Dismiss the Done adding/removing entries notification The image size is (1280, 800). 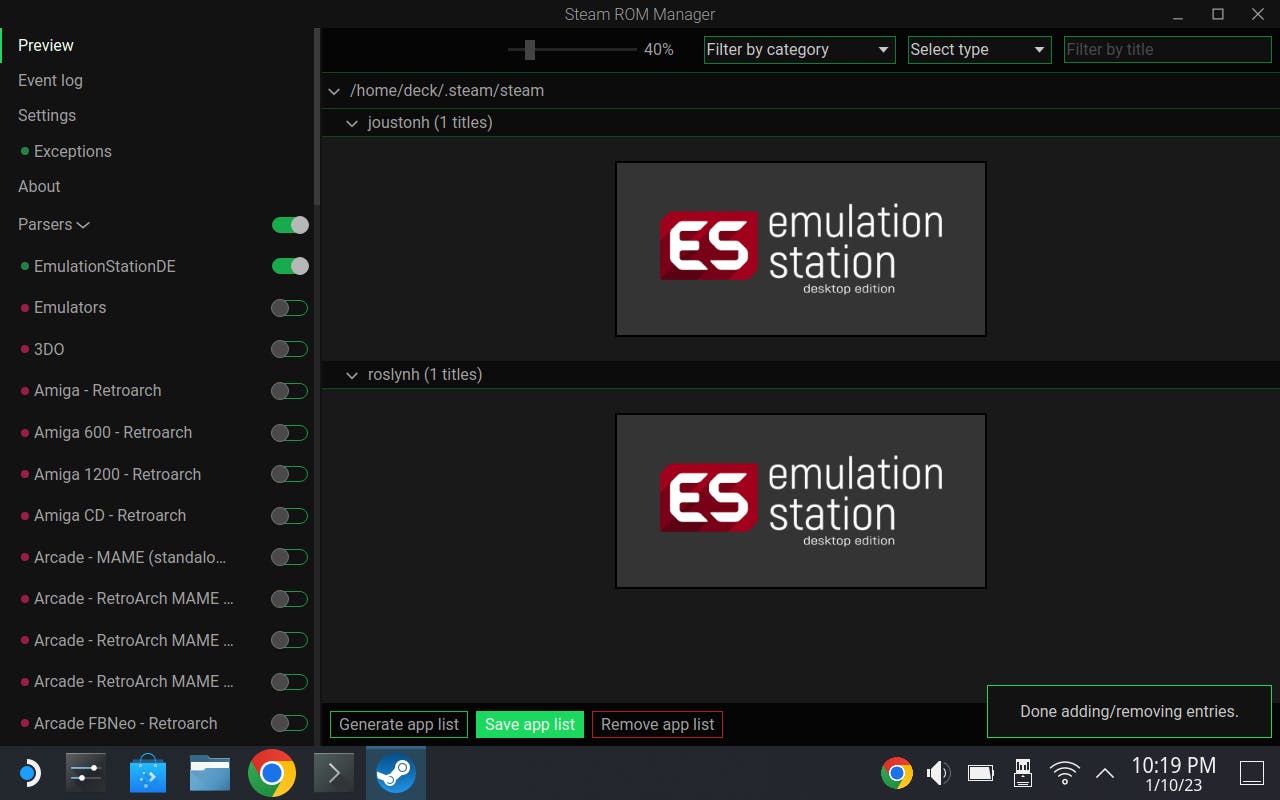click(x=1129, y=712)
